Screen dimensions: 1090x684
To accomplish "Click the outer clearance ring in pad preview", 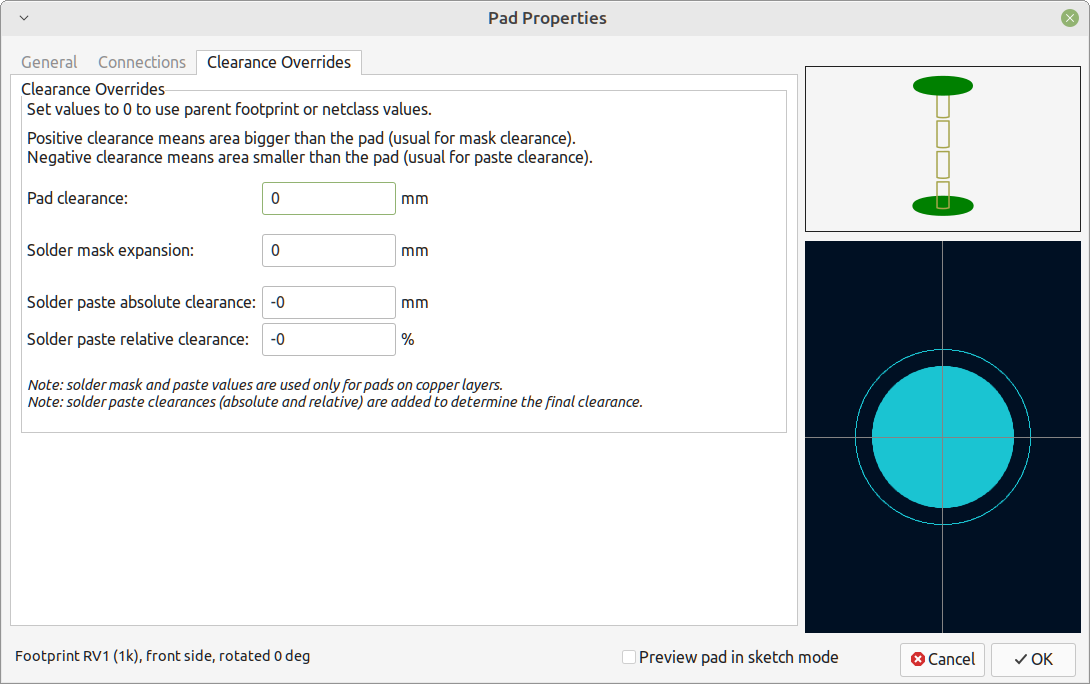I will point(856,437).
